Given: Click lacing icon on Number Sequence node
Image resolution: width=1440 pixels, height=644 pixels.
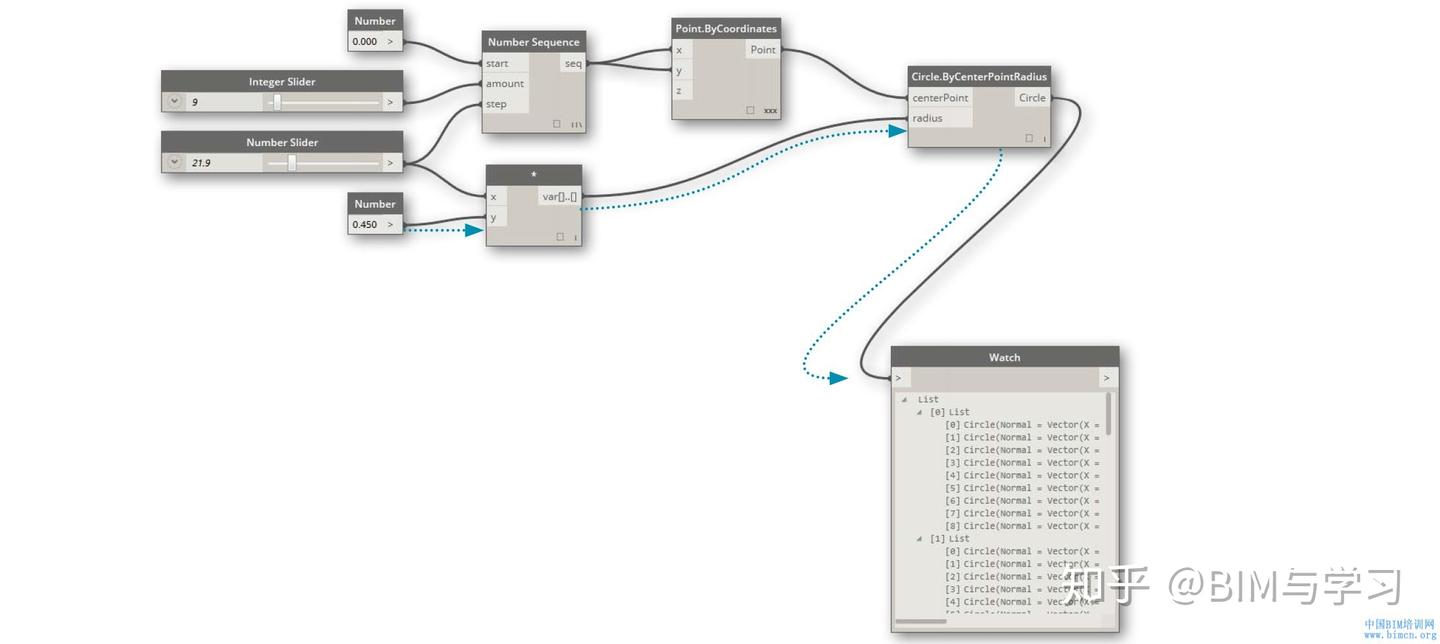Looking at the screenshot, I should (x=576, y=124).
